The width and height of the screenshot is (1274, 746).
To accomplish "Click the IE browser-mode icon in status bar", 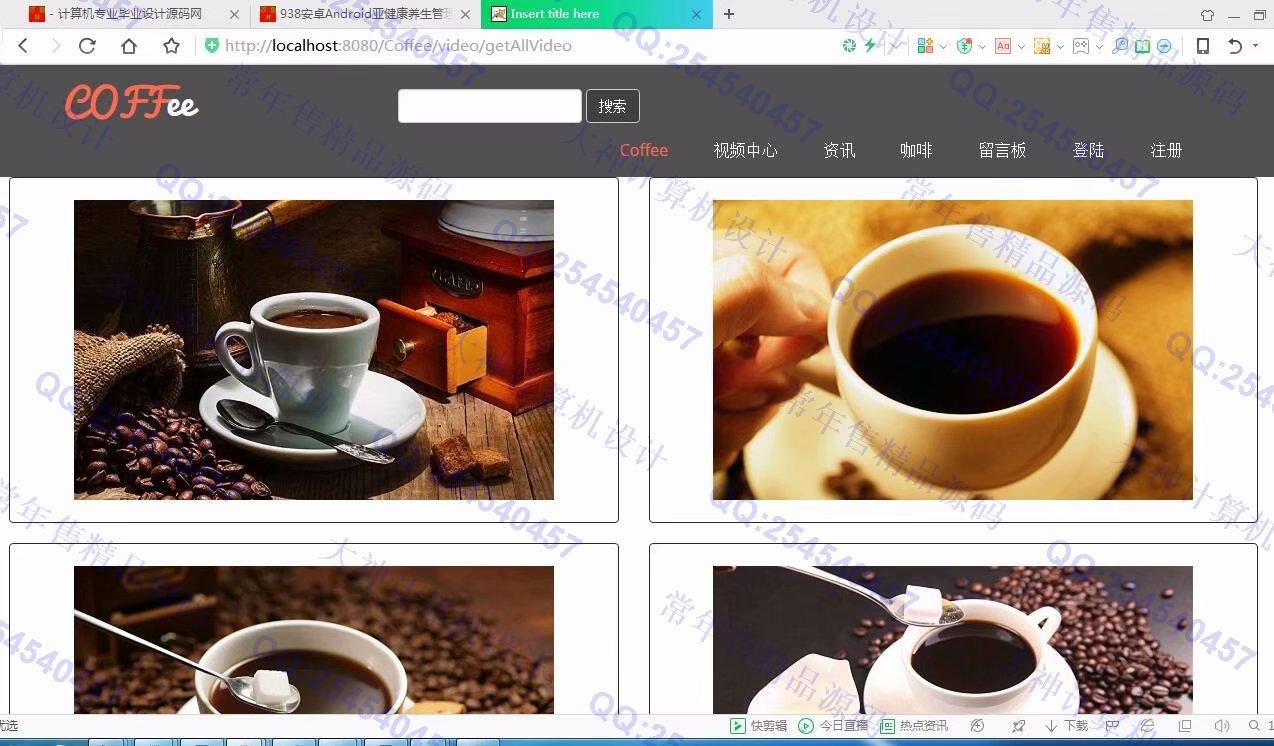I will [1148, 726].
